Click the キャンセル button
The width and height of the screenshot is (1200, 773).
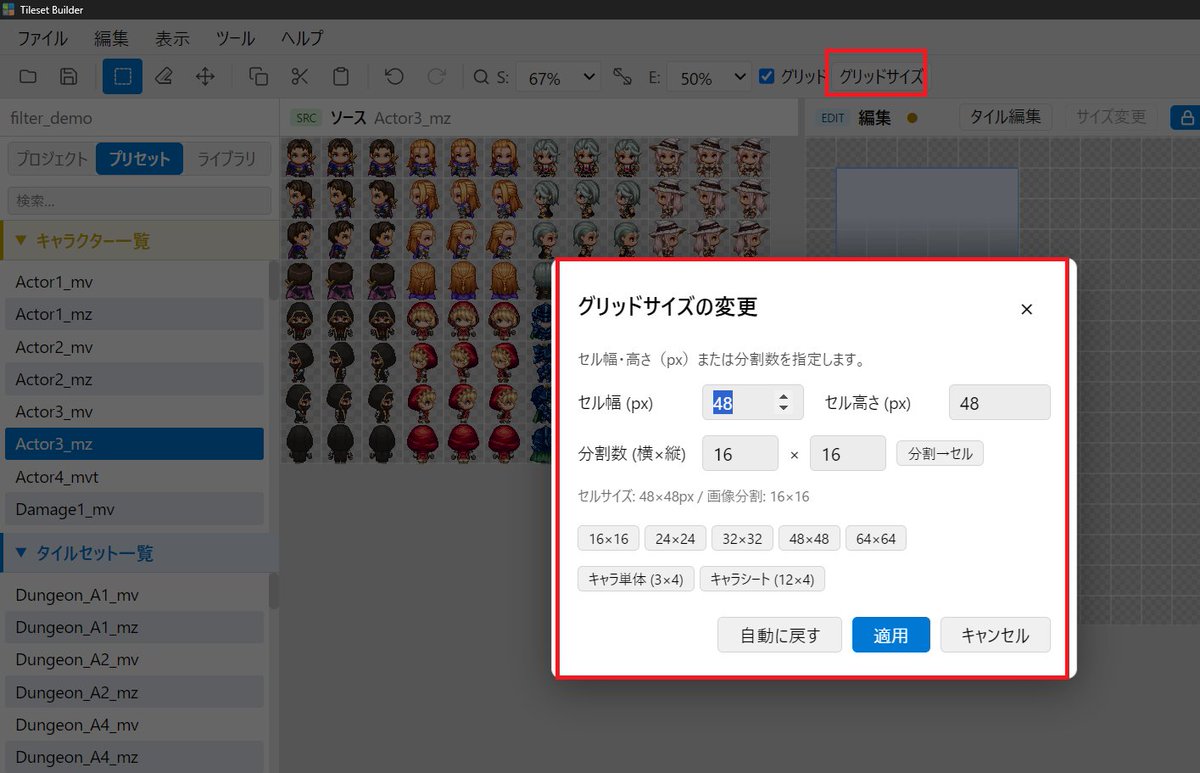point(995,635)
